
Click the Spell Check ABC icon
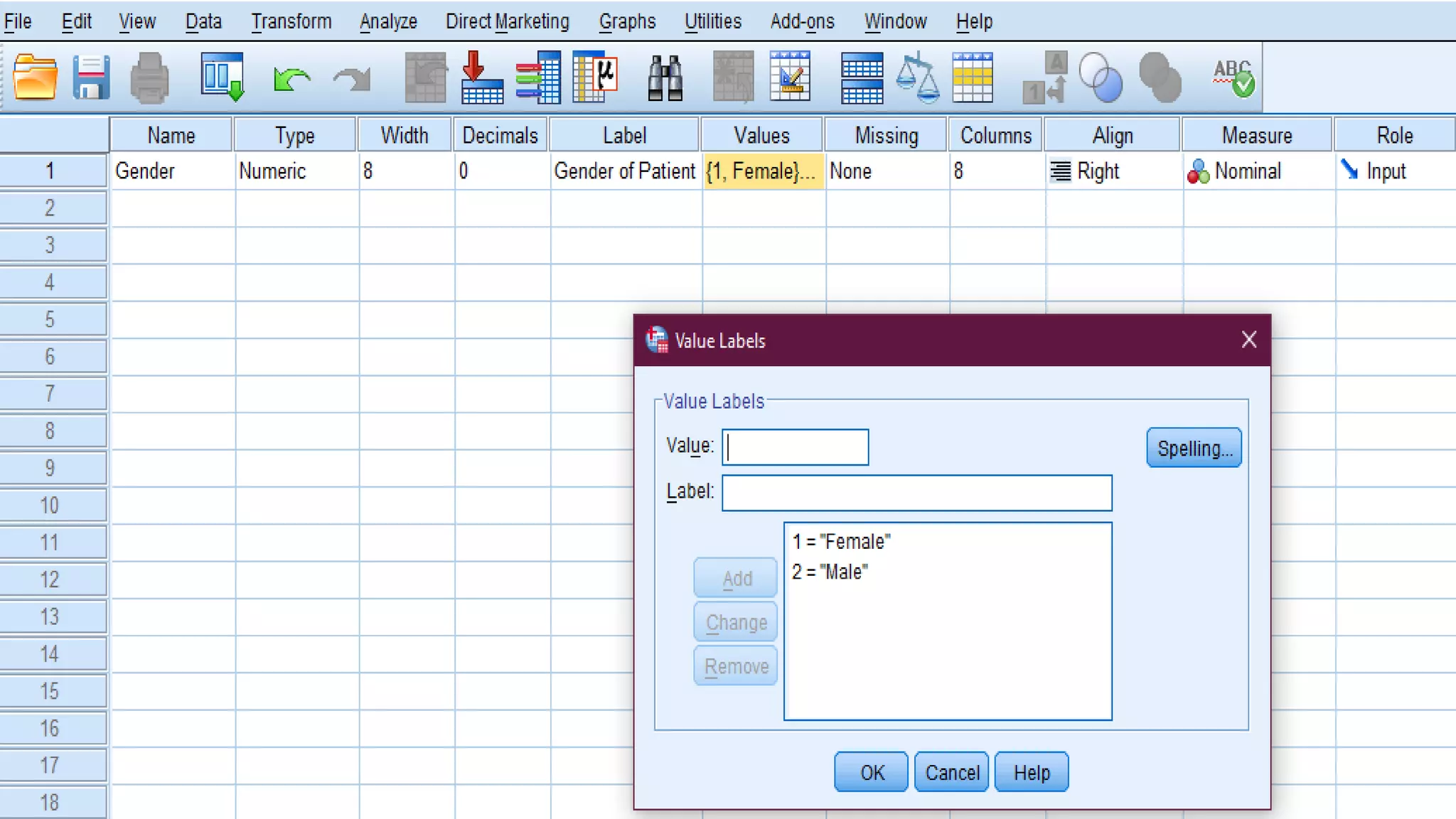coord(1233,77)
